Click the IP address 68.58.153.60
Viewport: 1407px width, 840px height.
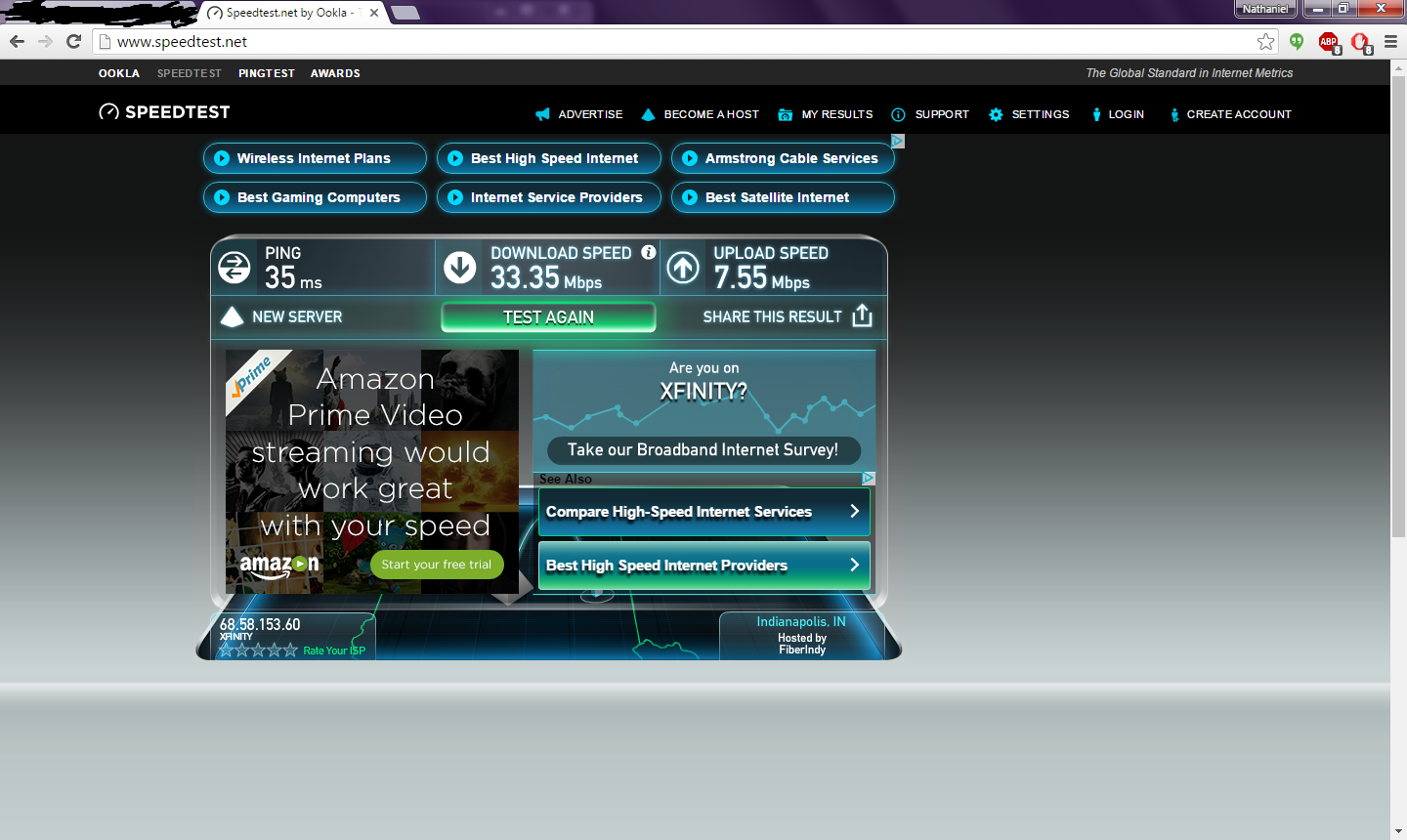point(260,624)
